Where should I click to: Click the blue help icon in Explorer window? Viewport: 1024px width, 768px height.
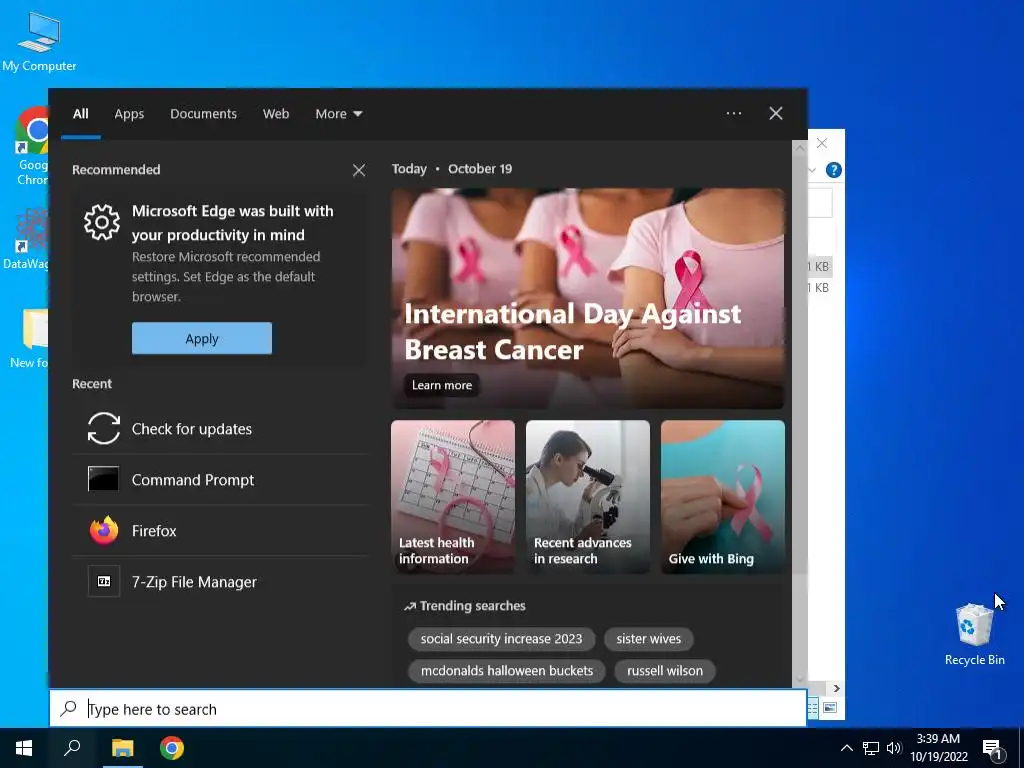(833, 170)
